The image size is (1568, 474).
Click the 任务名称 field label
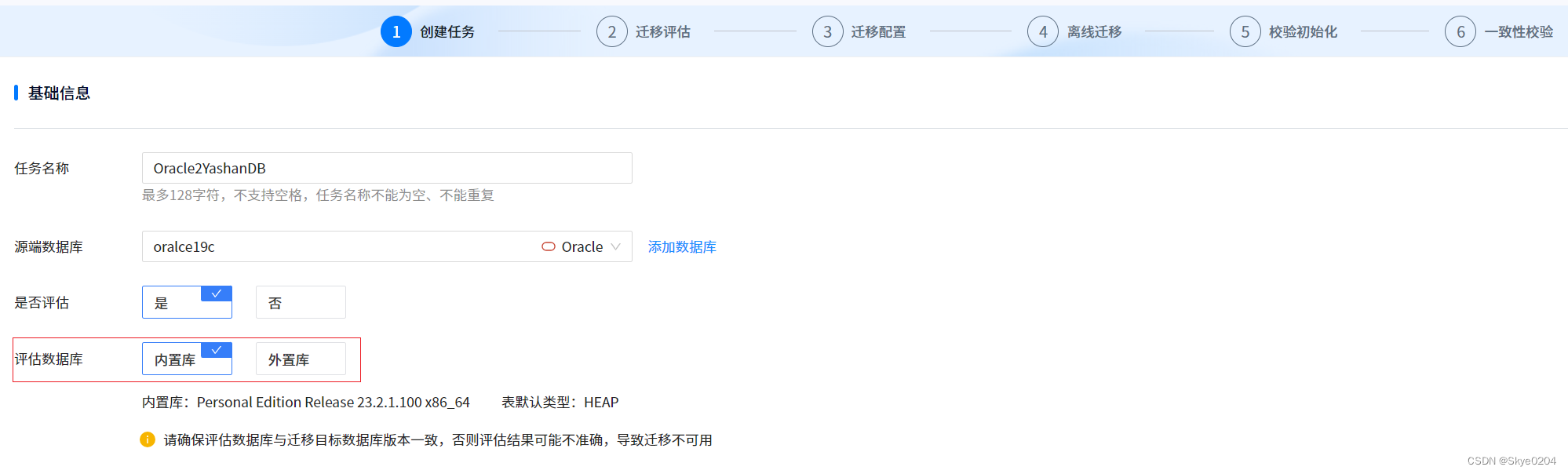point(42,169)
